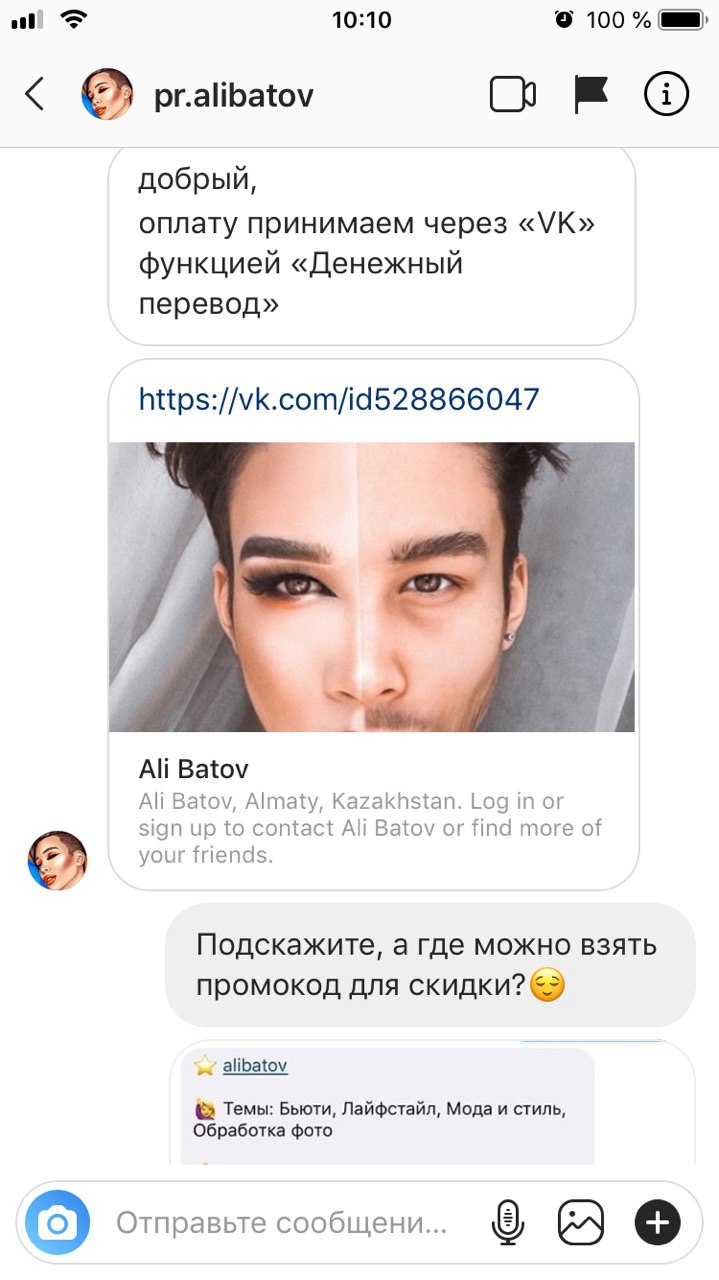Tap the black plus button

(x=658, y=1222)
